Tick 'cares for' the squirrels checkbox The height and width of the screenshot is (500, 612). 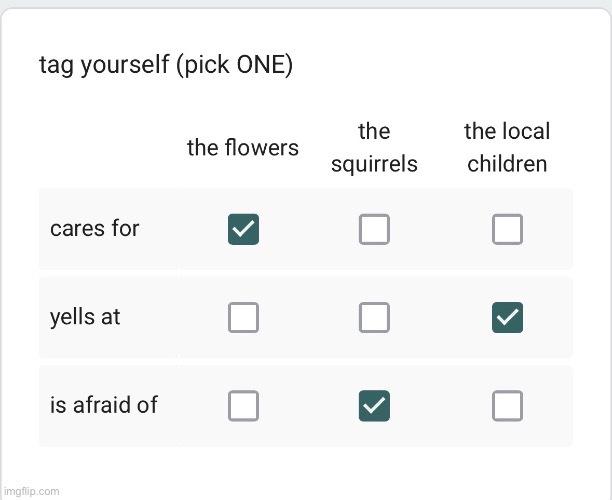374,229
